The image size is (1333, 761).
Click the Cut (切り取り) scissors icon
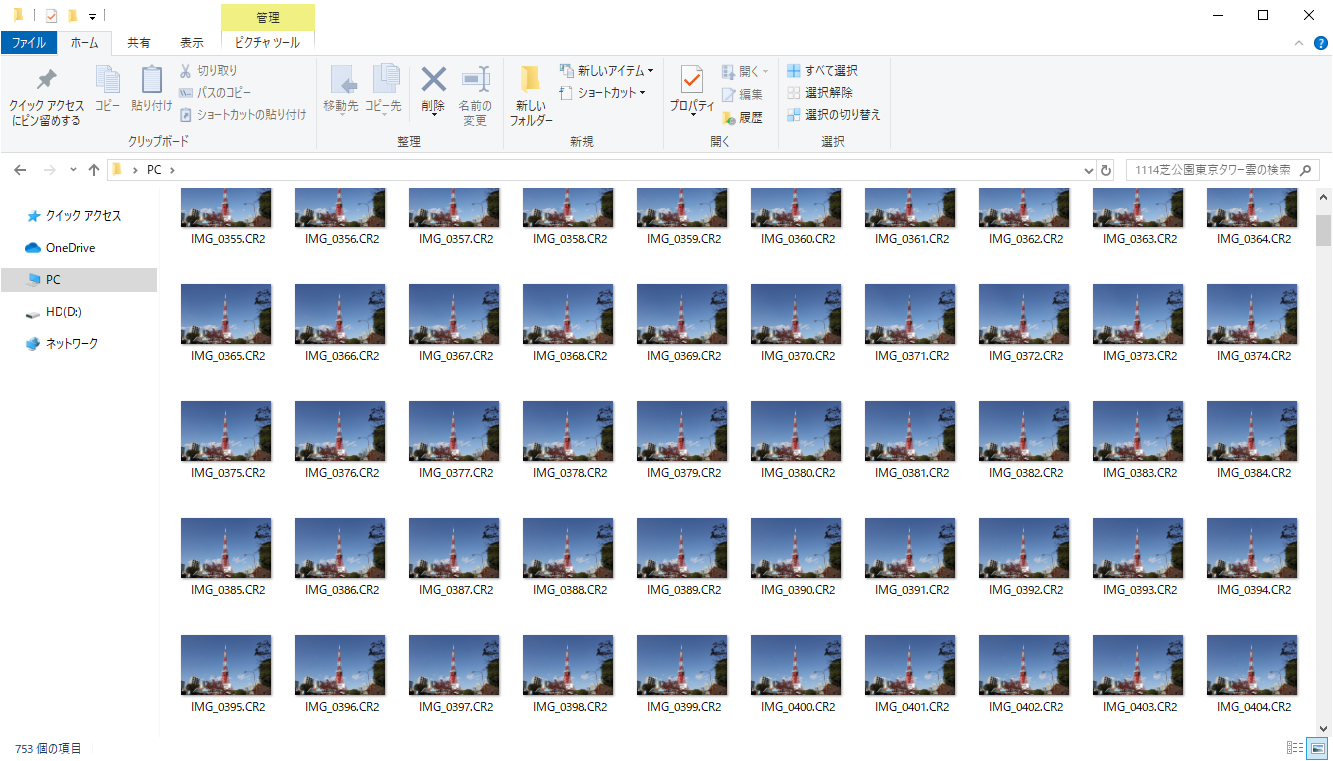186,71
